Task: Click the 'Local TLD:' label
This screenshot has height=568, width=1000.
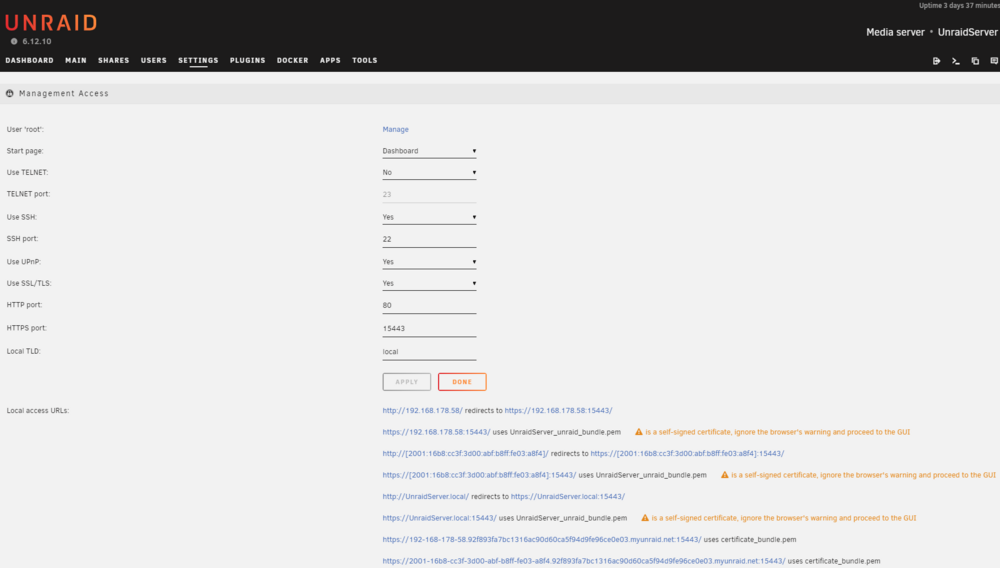Action: pyautogui.click(x=24, y=351)
